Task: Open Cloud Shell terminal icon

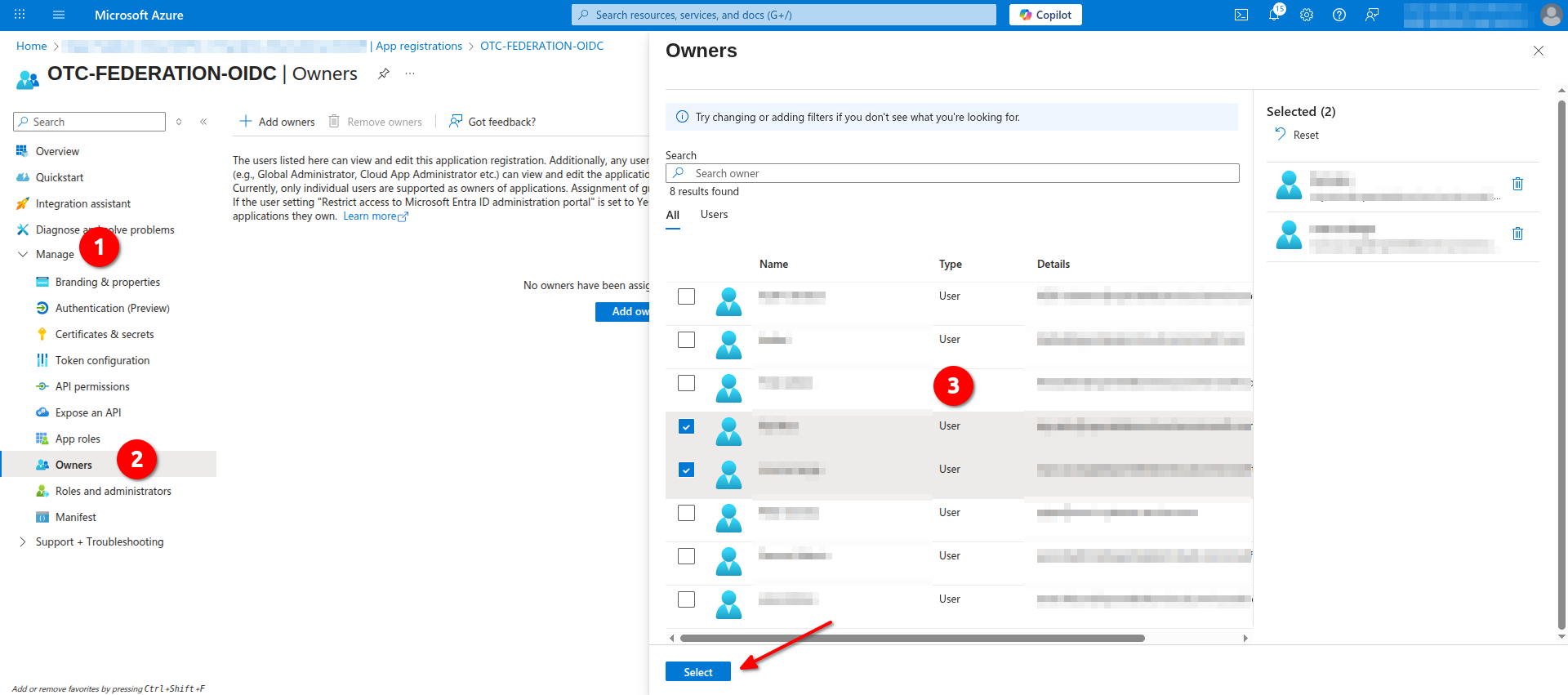Action: pyautogui.click(x=1241, y=15)
